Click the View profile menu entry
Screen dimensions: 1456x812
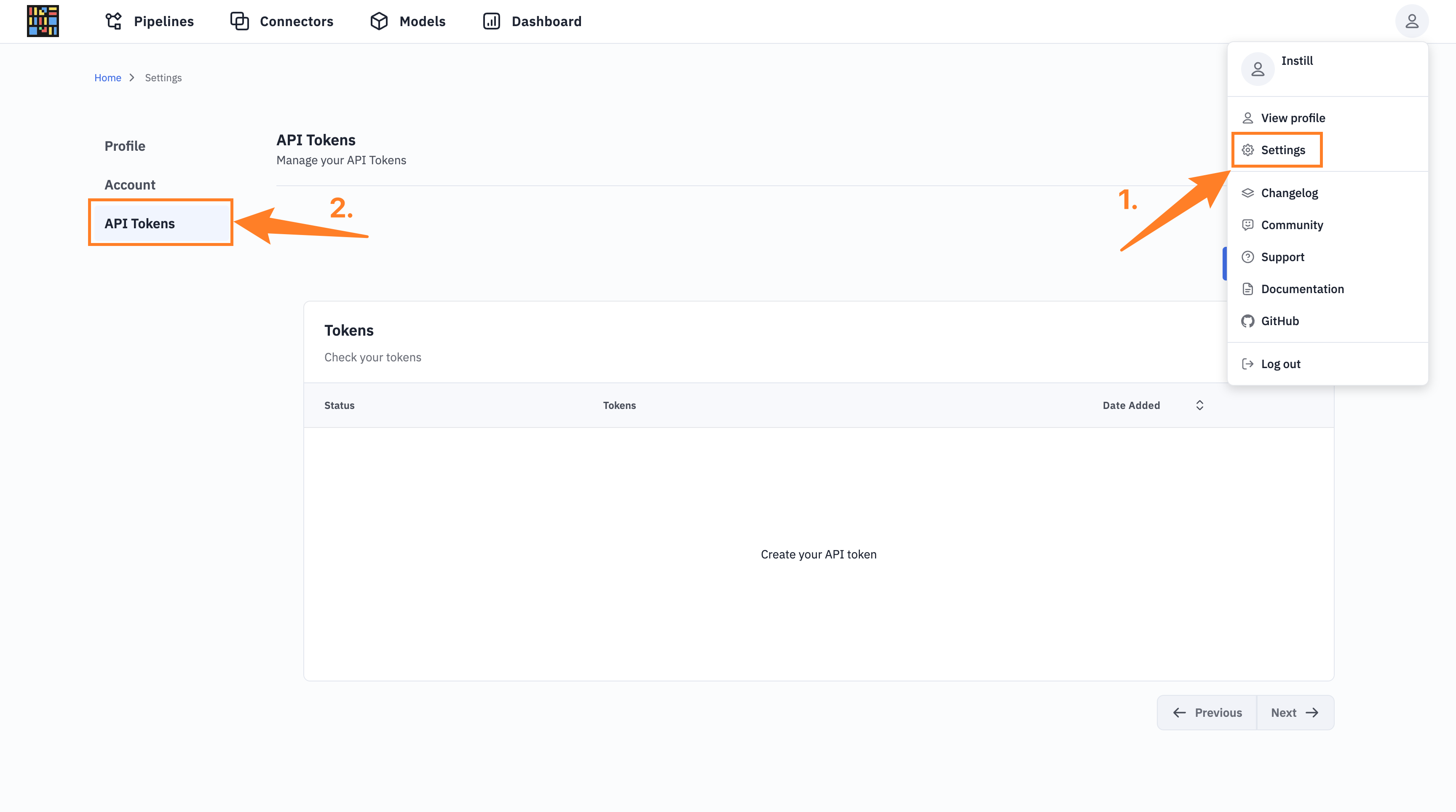tap(1293, 117)
